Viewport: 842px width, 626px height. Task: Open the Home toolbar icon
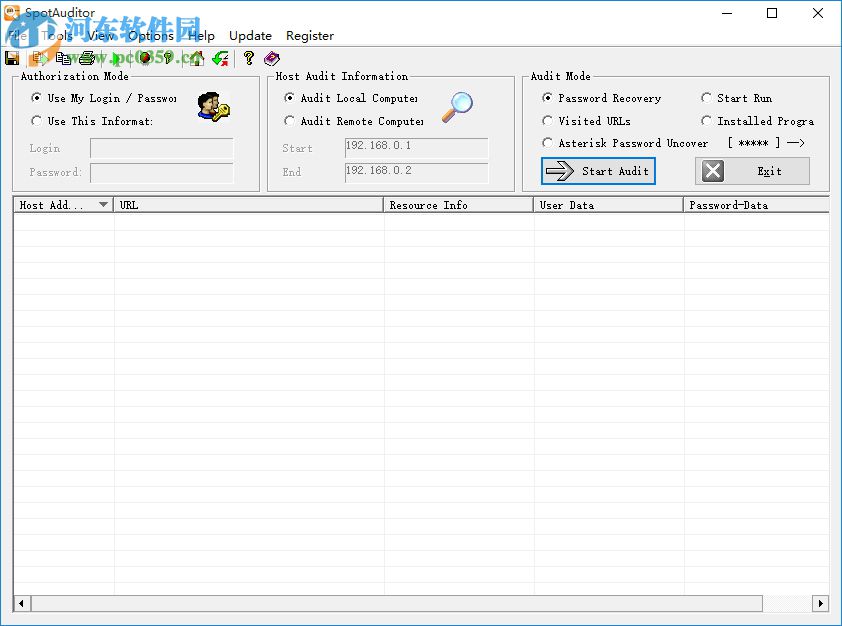[194, 58]
